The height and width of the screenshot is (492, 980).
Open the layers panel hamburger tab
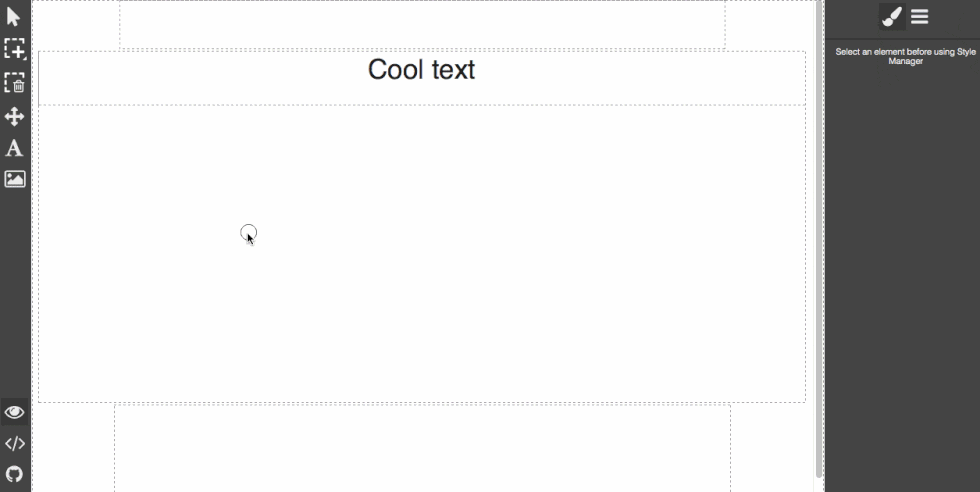(x=919, y=17)
